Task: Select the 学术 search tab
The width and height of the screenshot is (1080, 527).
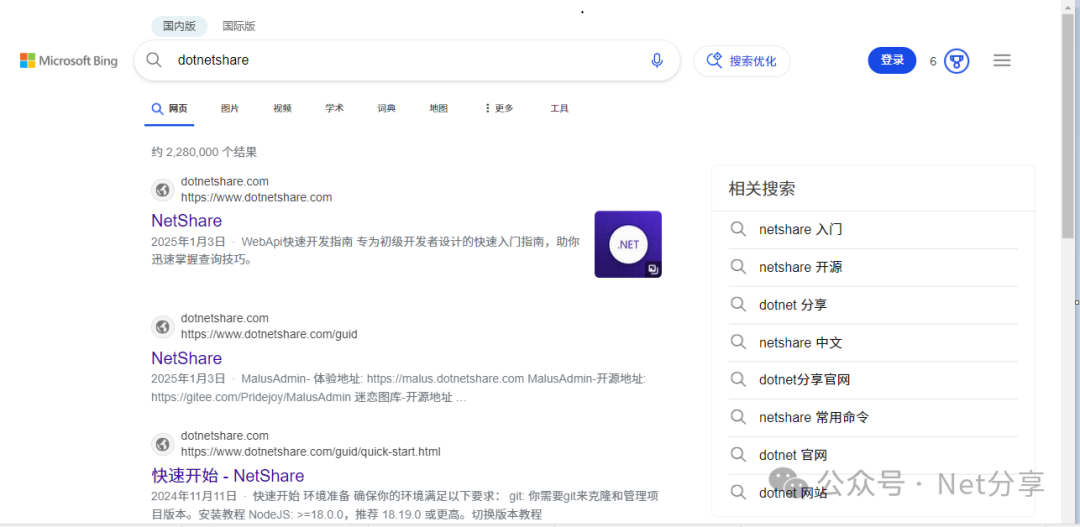Action: coord(335,108)
